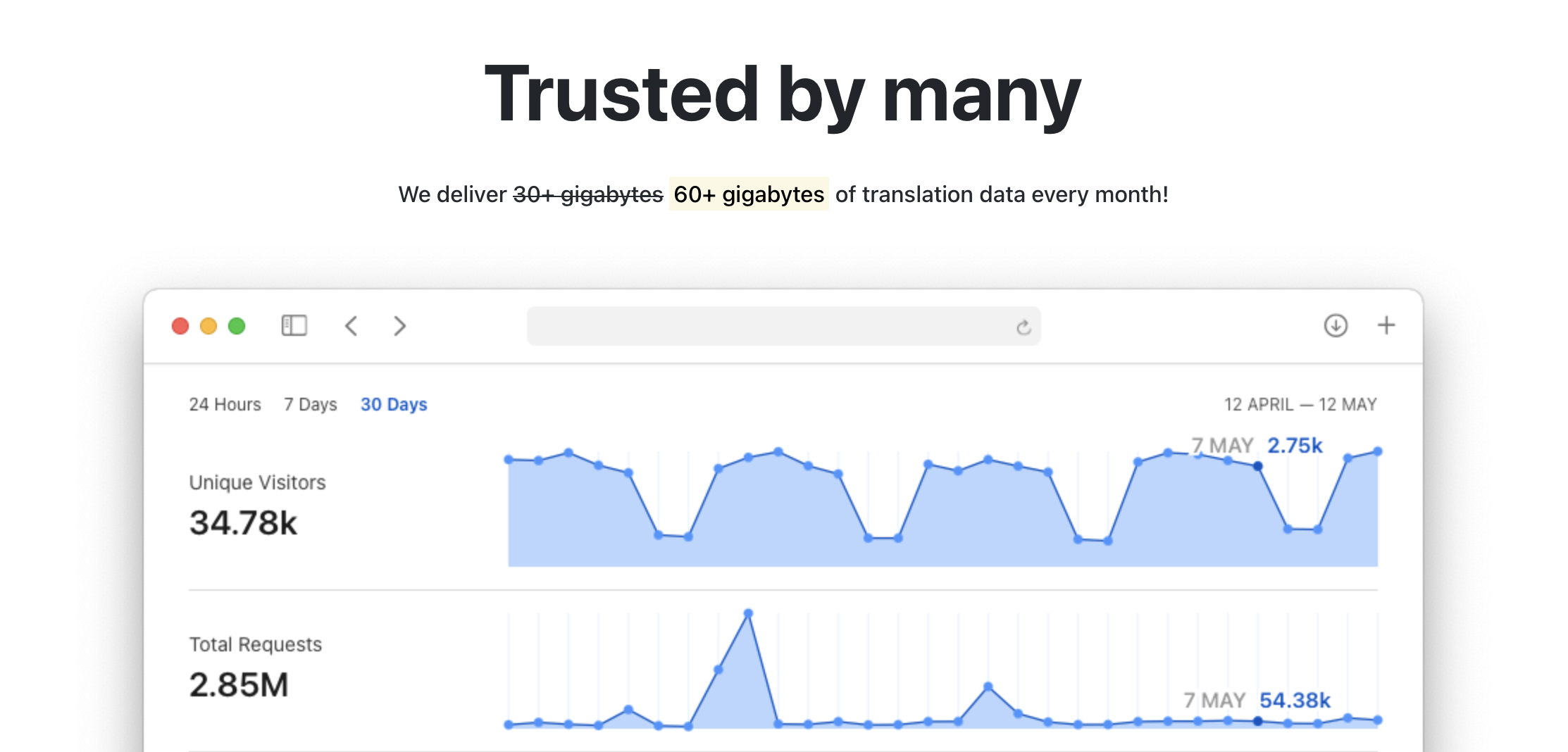Image resolution: width=1568 pixels, height=752 pixels.
Task: Select the 7 Days range tab
Action: 311,404
